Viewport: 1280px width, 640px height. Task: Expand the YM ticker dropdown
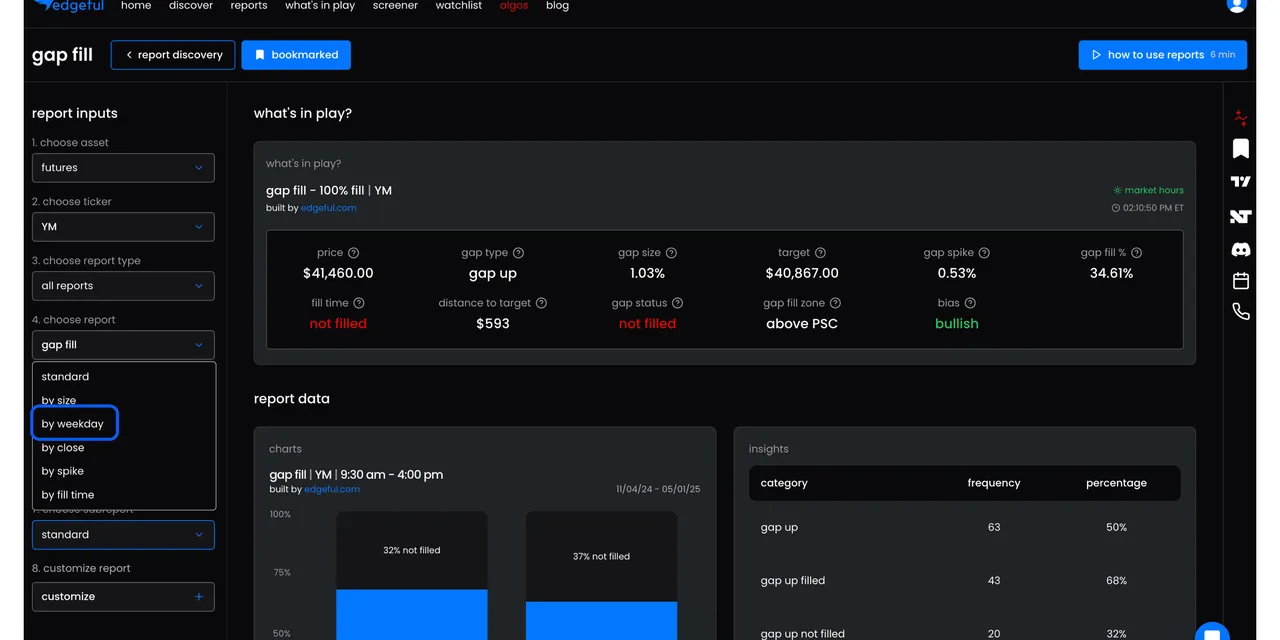pos(123,227)
